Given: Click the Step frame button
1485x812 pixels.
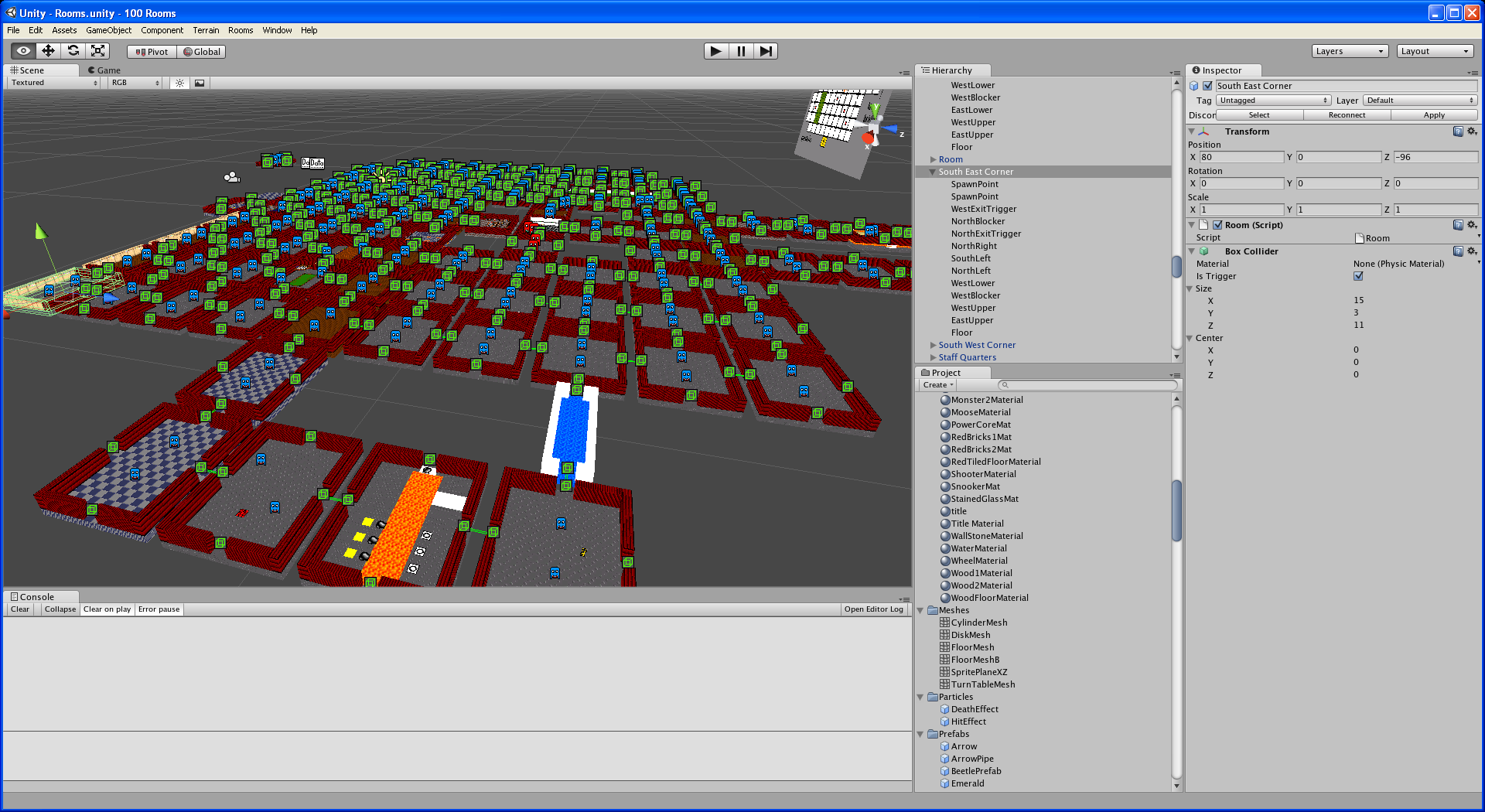Looking at the screenshot, I should click(x=765, y=51).
